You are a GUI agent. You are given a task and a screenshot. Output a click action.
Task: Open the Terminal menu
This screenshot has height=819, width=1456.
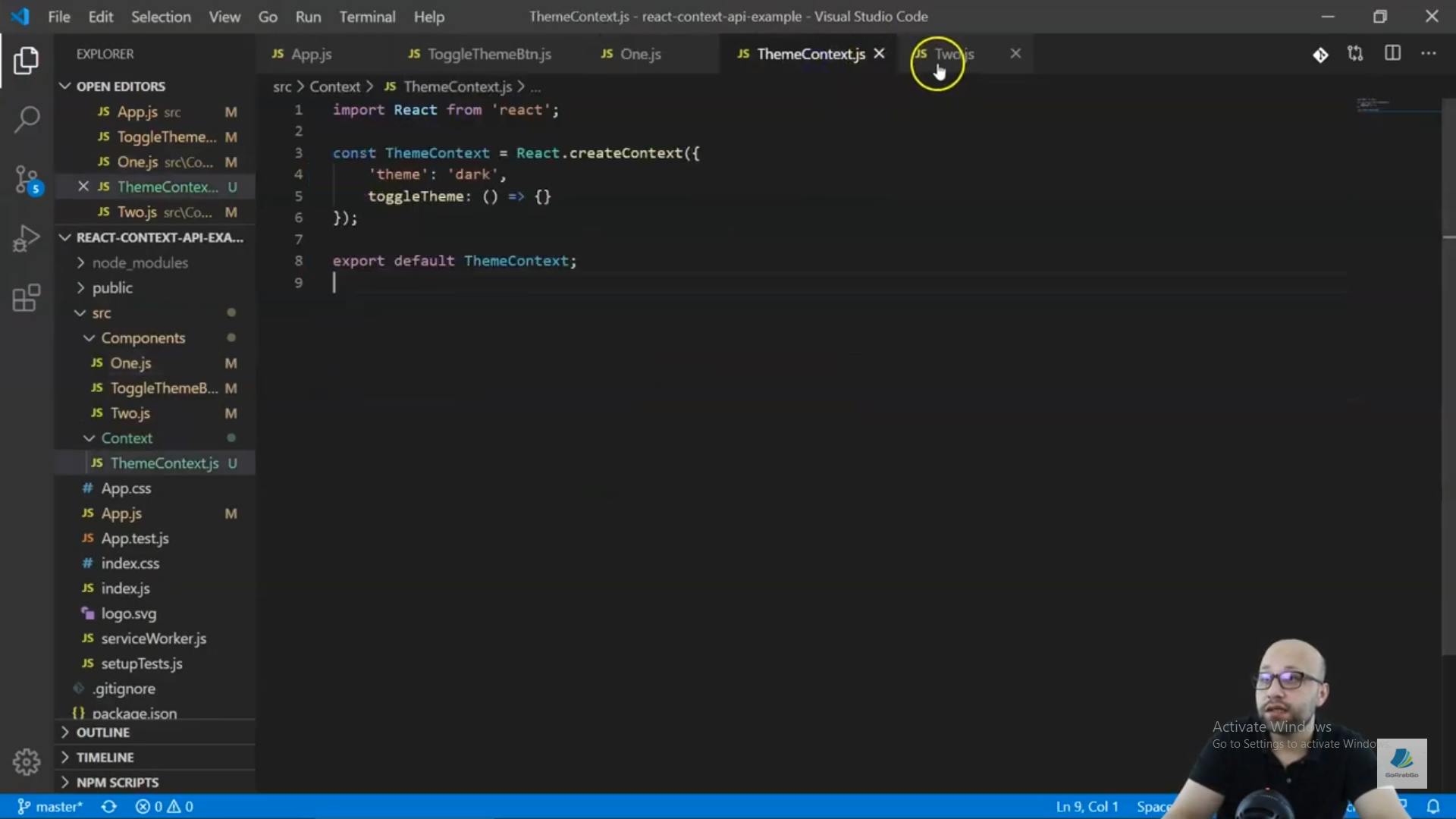click(x=367, y=17)
